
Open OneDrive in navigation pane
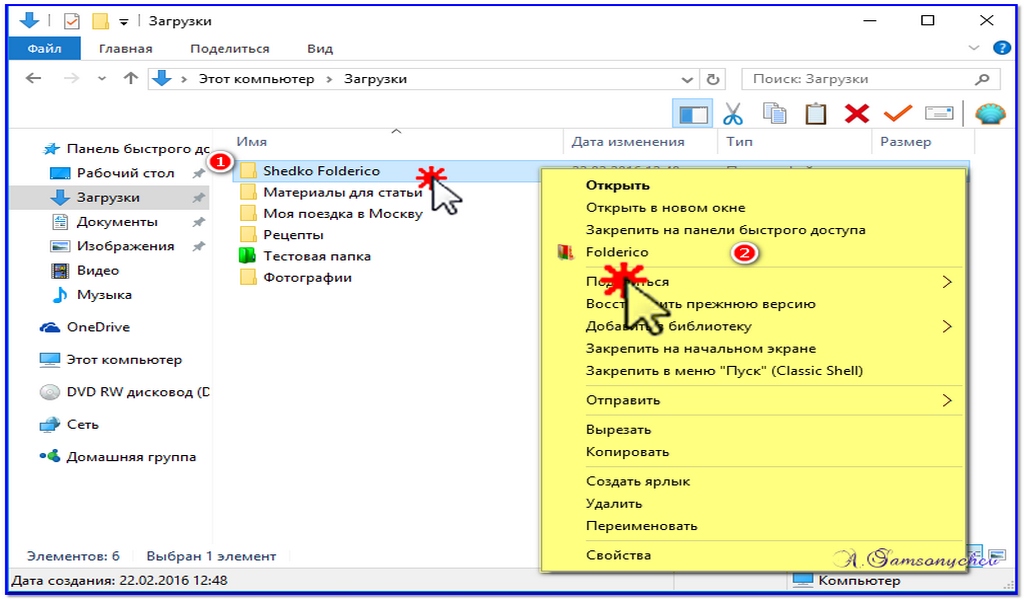point(85,327)
